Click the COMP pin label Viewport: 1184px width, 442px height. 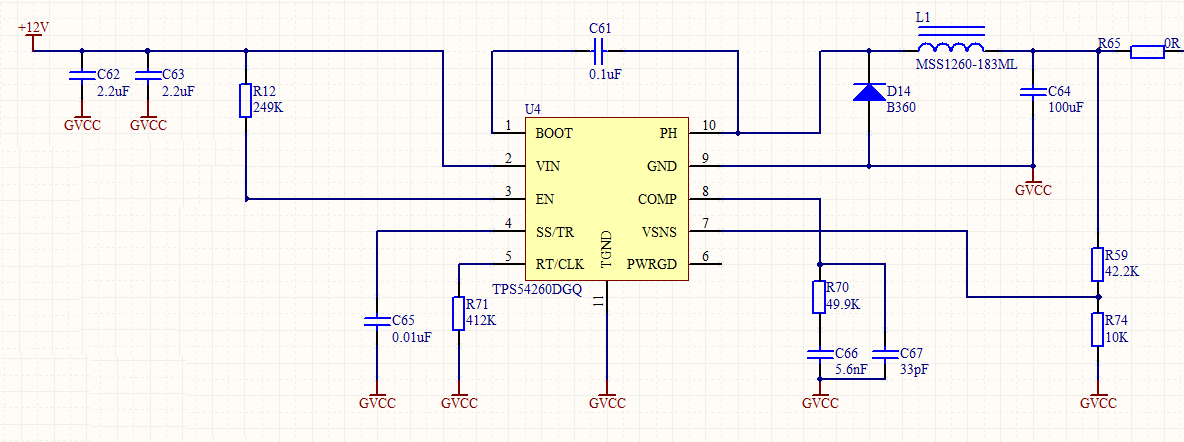(x=658, y=199)
